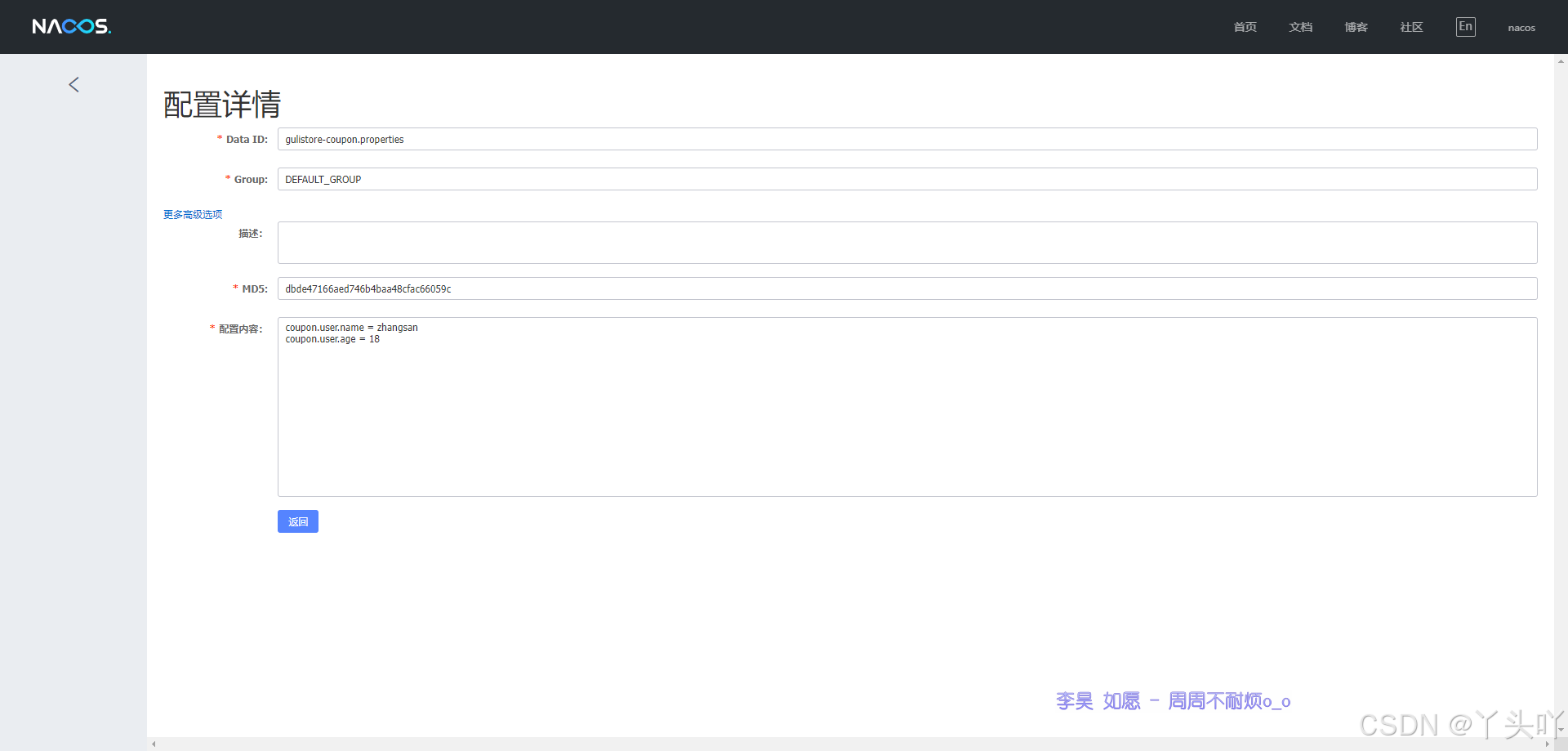This screenshot has width=1568, height=751.
Task: Click the 描述 description text area
Action: pyautogui.click(x=735, y=242)
